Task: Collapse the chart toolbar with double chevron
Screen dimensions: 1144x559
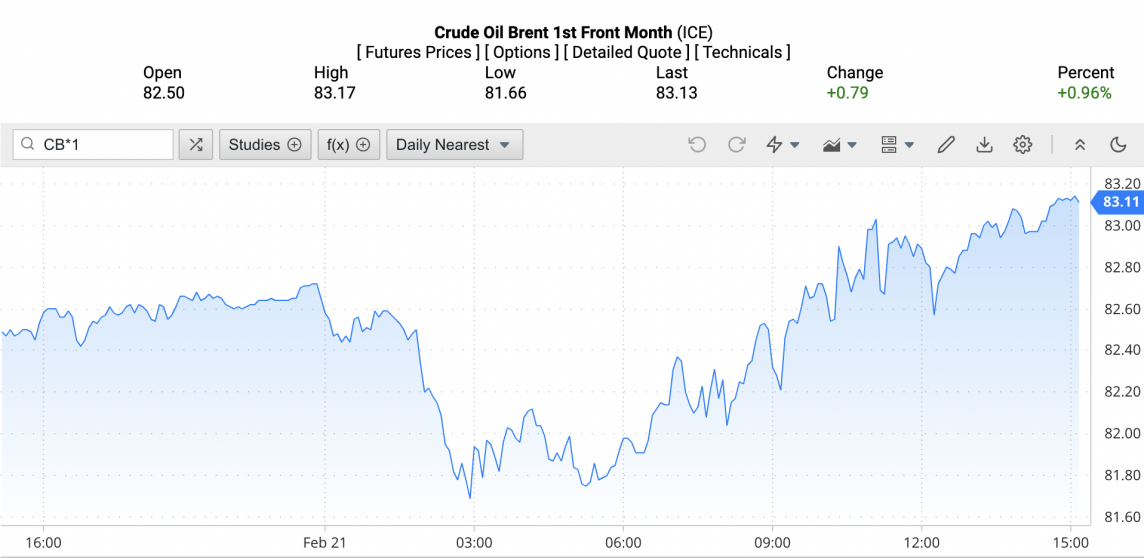Action: (x=1080, y=145)
